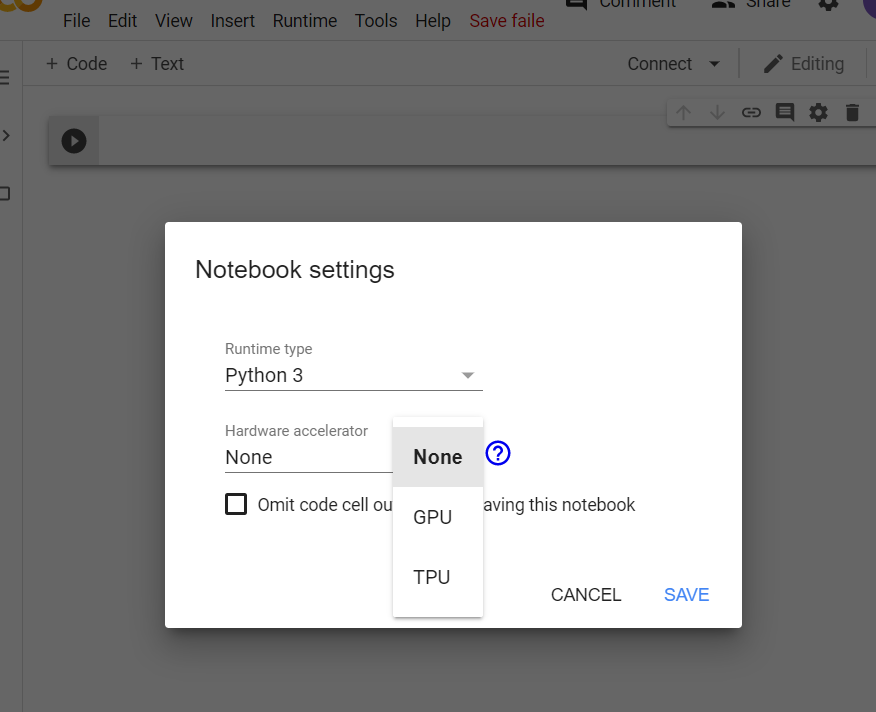Image resolution: width=876 pixels, height=712 pixels.
Task: Open cell settings gear in cell toolbar
Action: (x=818, y=113)
